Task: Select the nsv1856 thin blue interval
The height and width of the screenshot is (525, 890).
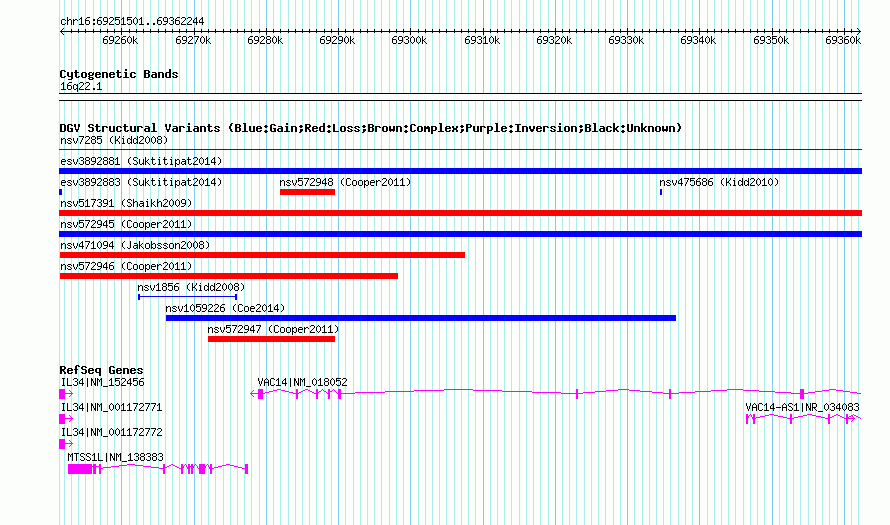Action: (x=187, y=297)
